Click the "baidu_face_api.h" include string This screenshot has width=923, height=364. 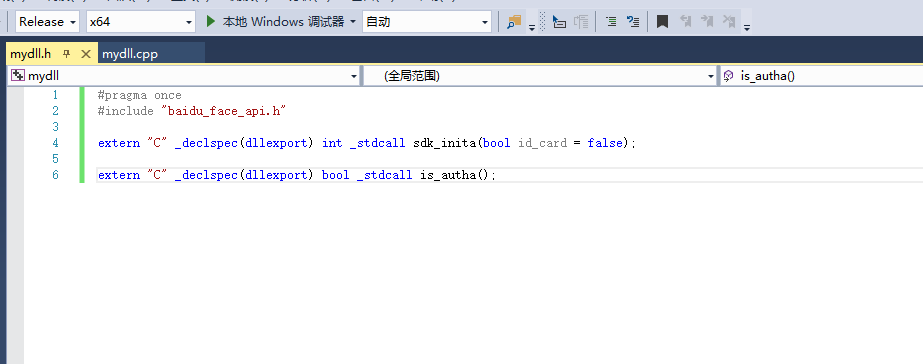(x=223, y=111)
